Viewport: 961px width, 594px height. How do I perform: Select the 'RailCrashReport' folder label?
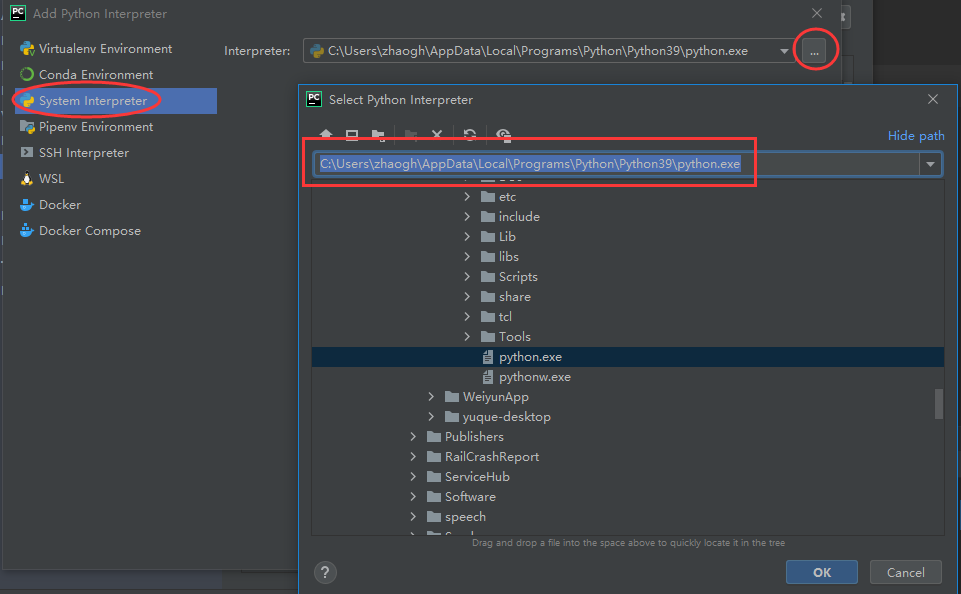492,457
